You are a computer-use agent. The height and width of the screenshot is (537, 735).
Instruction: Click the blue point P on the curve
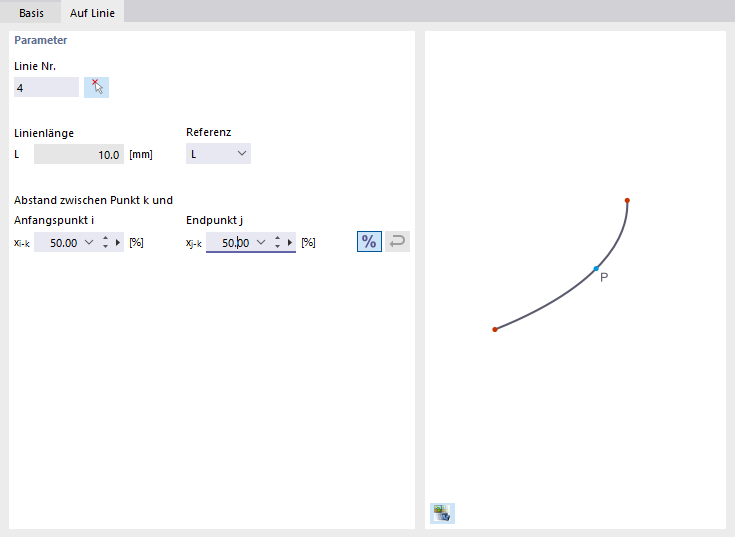pyautogui.click(x=596, y=268)
